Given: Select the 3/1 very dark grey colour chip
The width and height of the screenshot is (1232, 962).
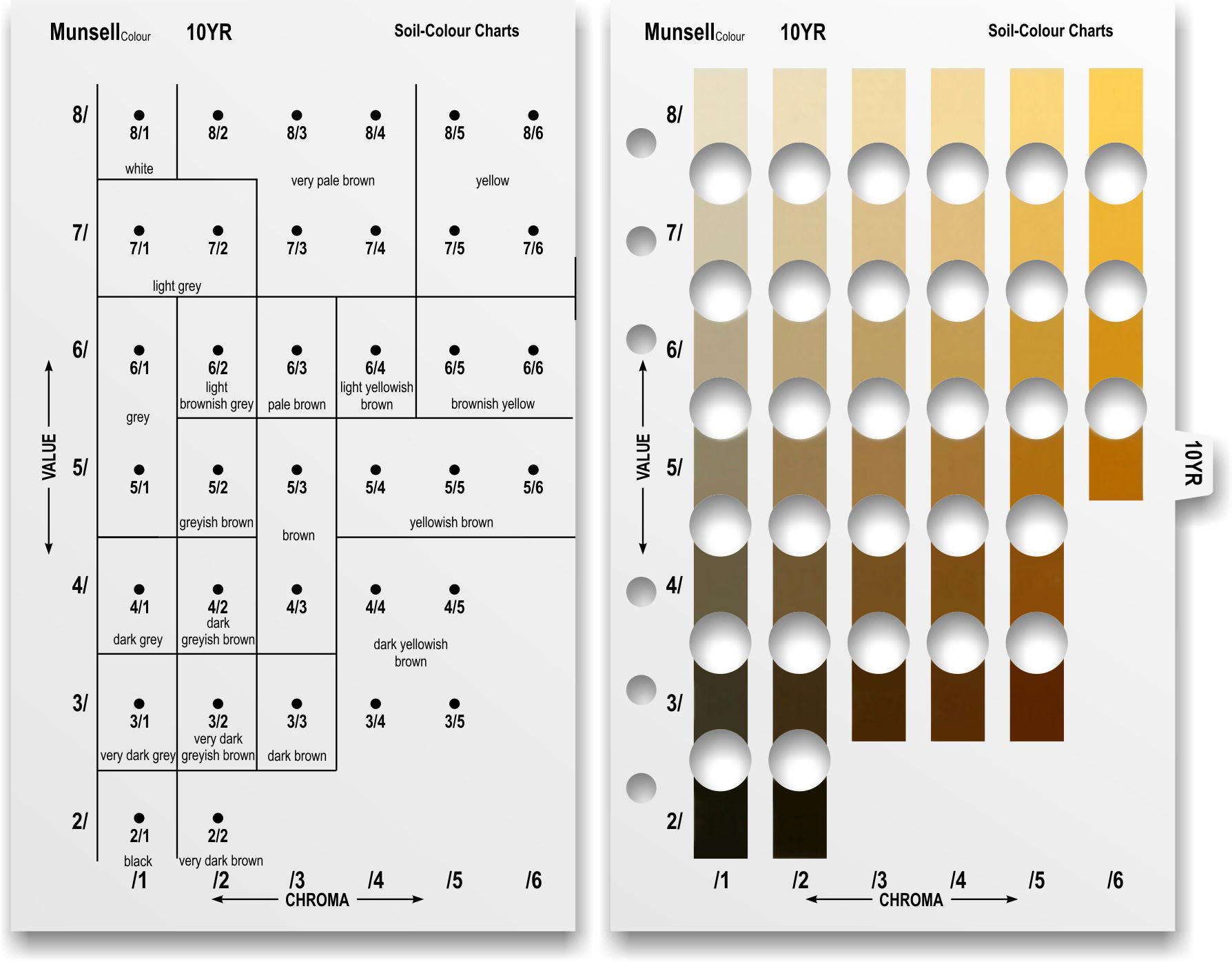Looking at the screenshot, I should point(721,702).
